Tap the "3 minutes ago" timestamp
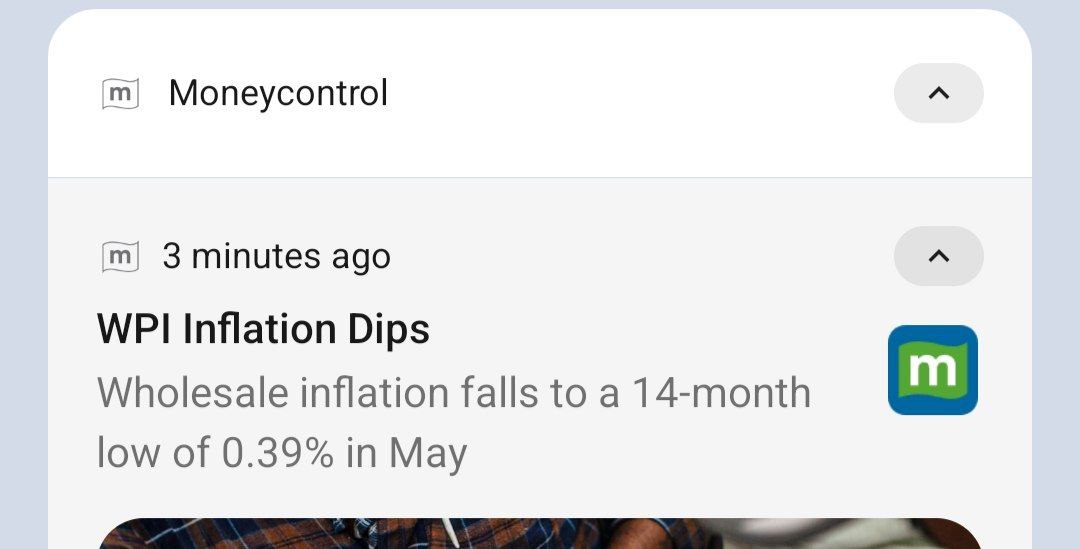The height and width of the screenshot is (549, 1080). (276, 257)
